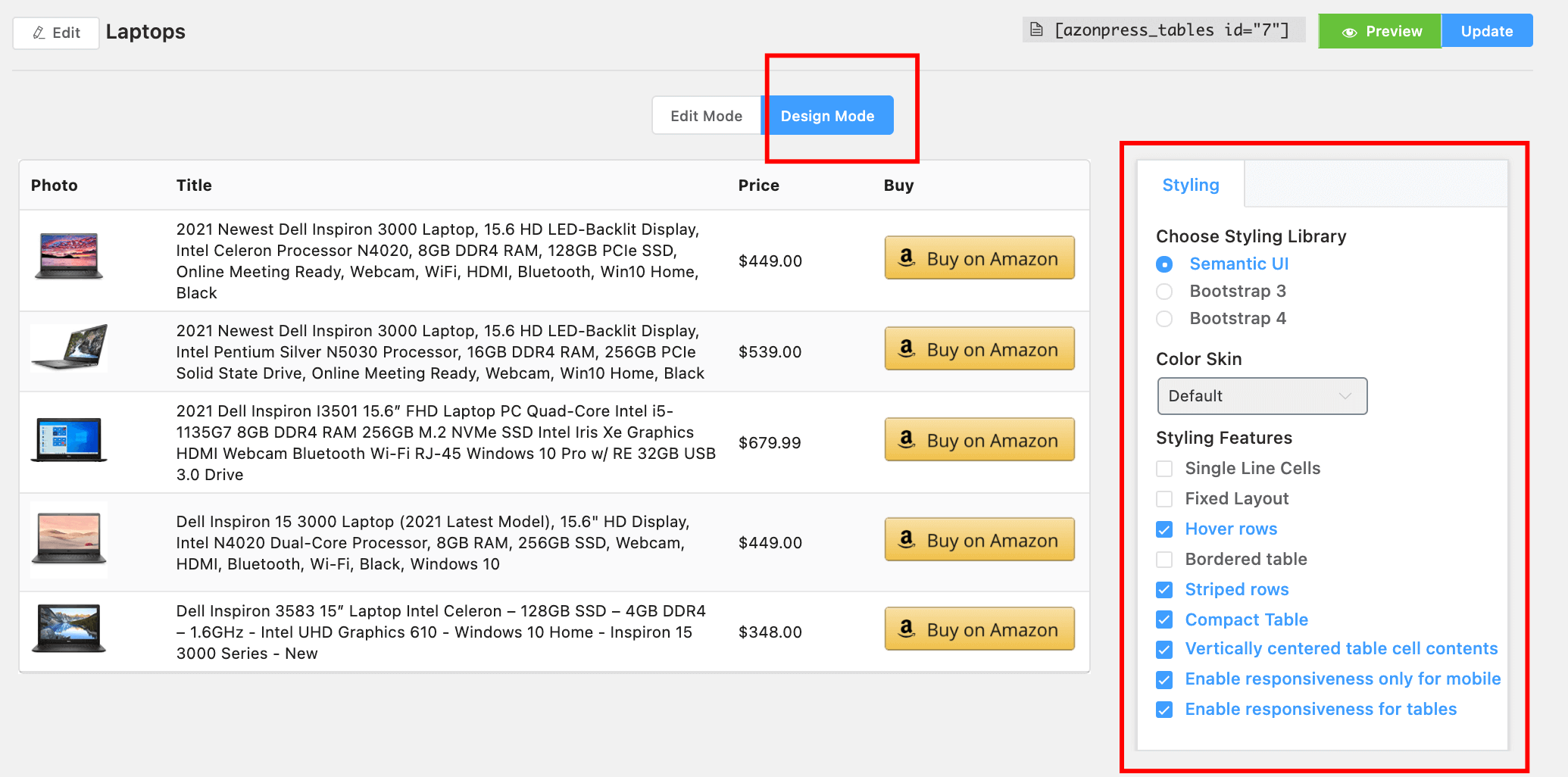This screenshot has width=1568, height=777.
Task: Click the $539.00 price cell
Action: pyautogui.click(x=770, y=352)
